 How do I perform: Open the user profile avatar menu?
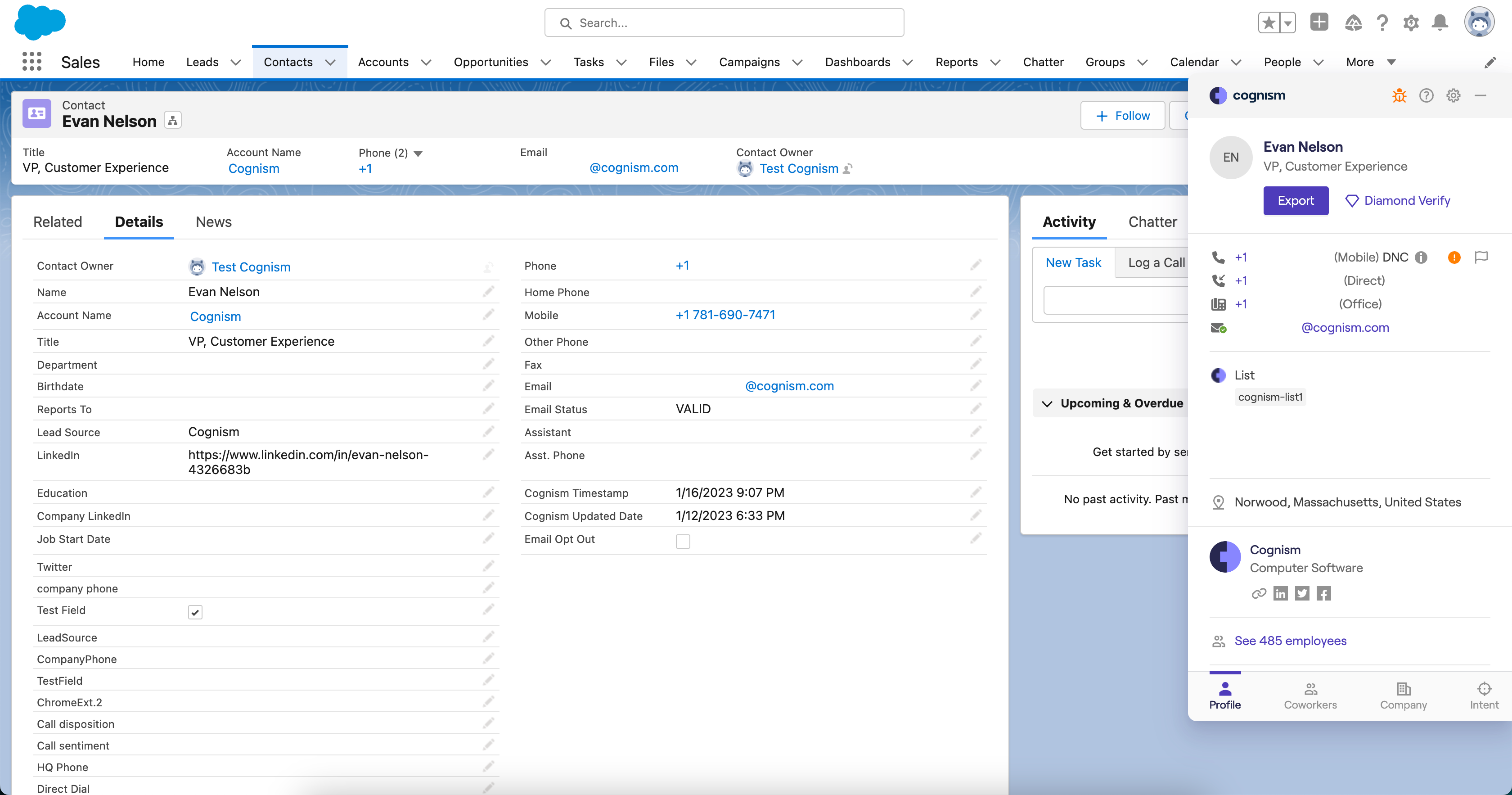tap(1479, 23)
